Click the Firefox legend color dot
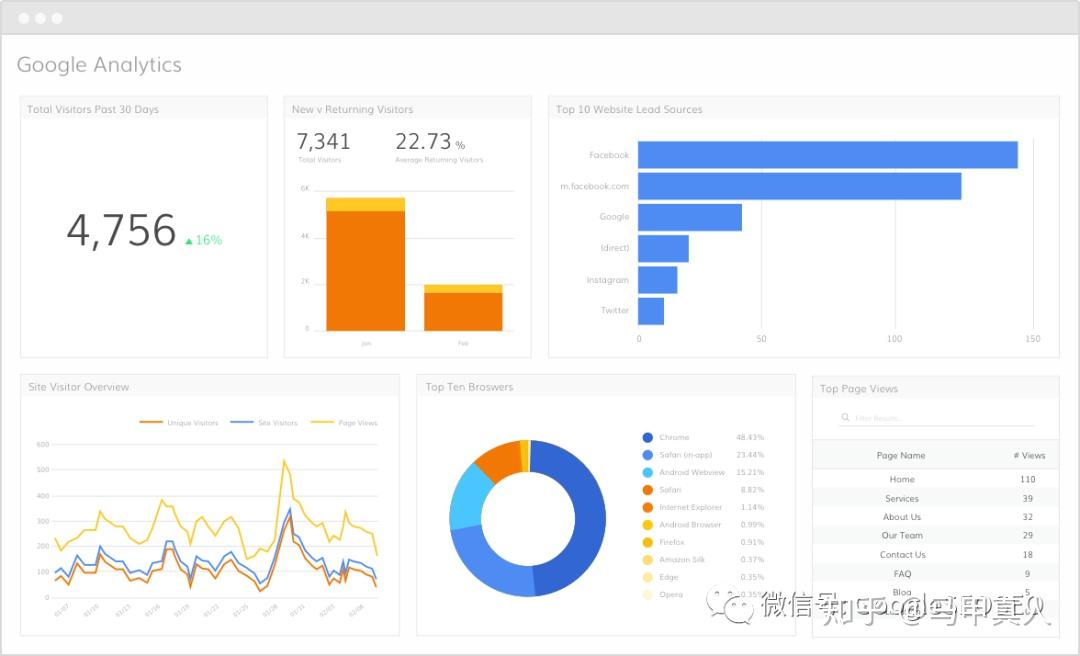This screenshot has height=656, width=1080. (647, 542)
